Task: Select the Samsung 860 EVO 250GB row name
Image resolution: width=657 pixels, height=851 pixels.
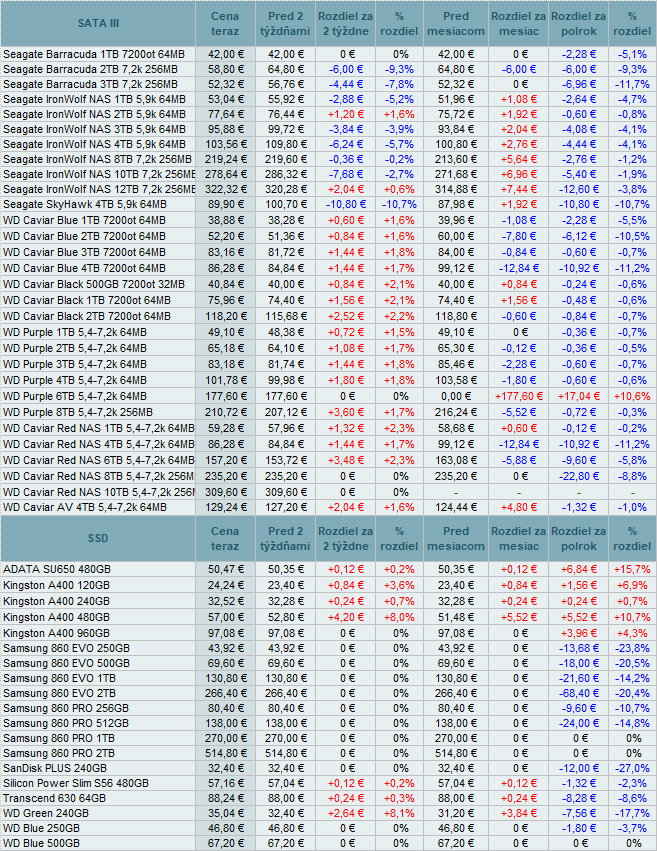Action: (x=66, y=649)
